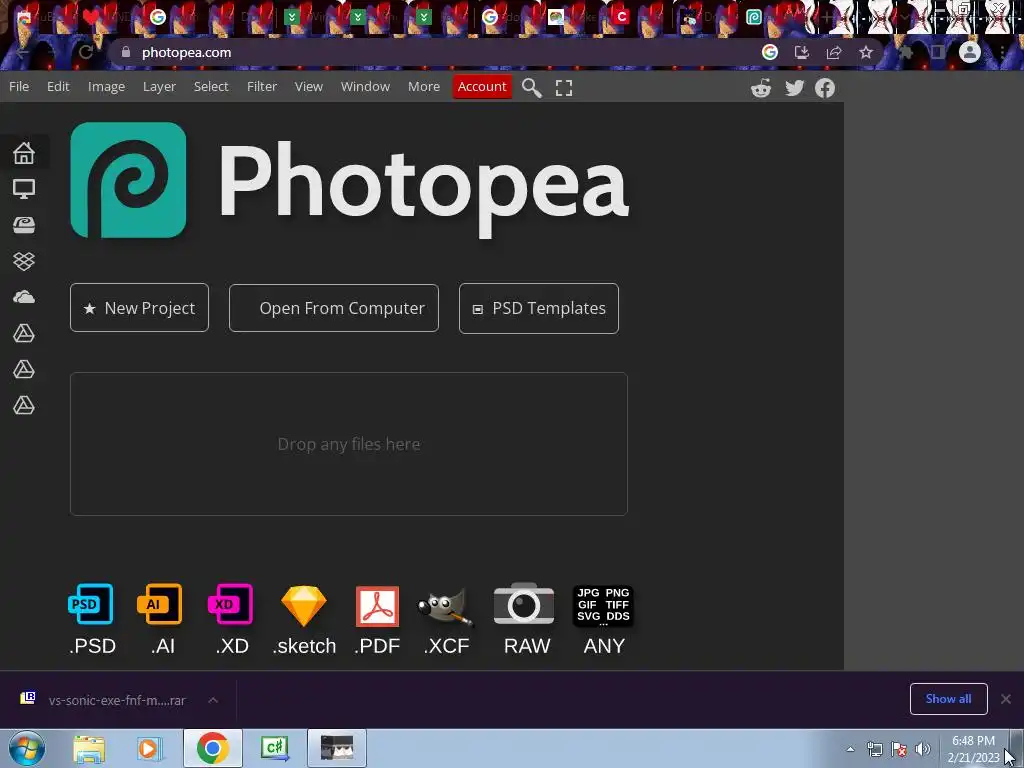Open File Explorer from the taskbar

point(89,748)
